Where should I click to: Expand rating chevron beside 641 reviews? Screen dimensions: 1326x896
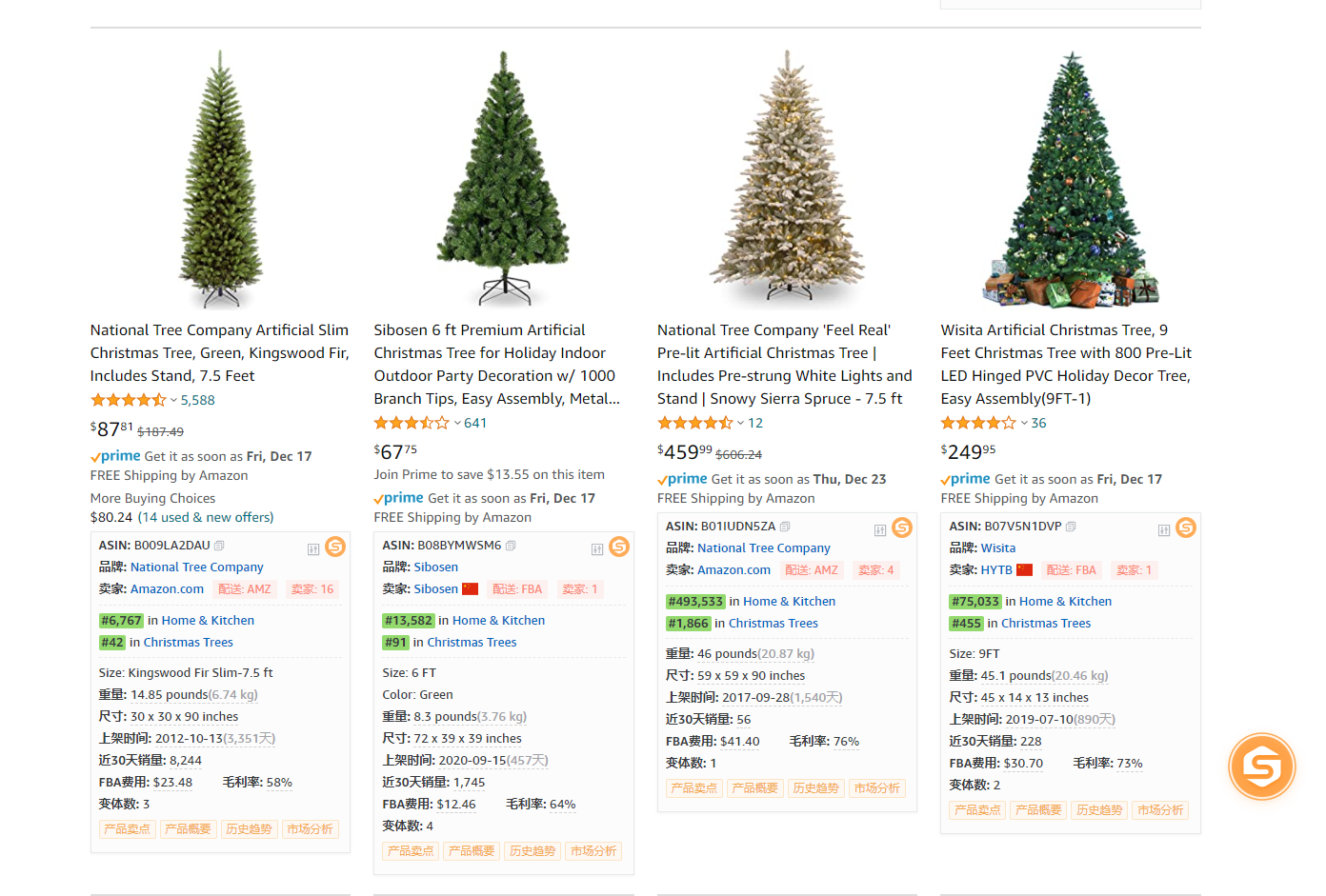[x=457, y=424]
